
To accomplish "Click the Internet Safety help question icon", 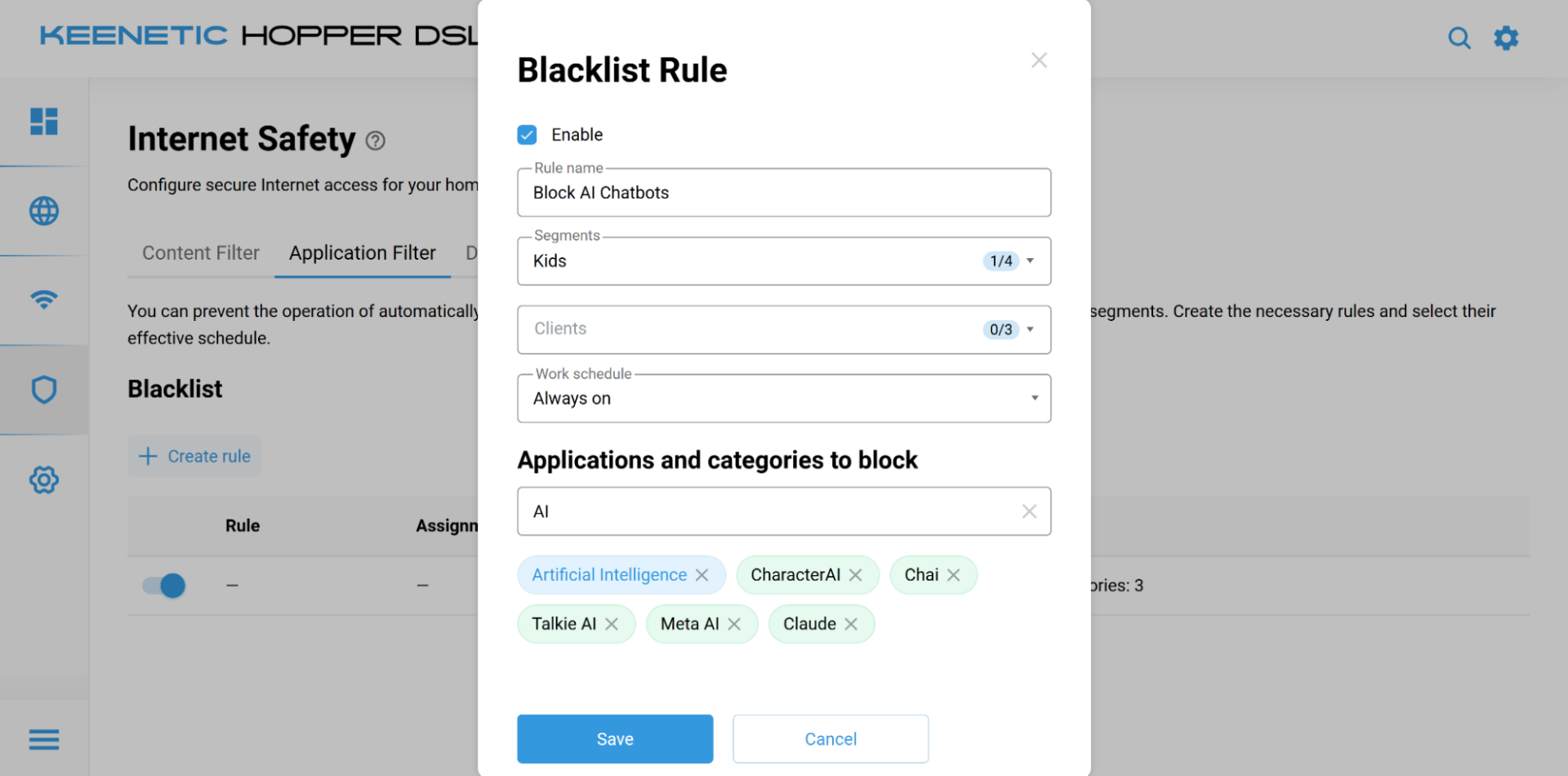I will [375, 141].
